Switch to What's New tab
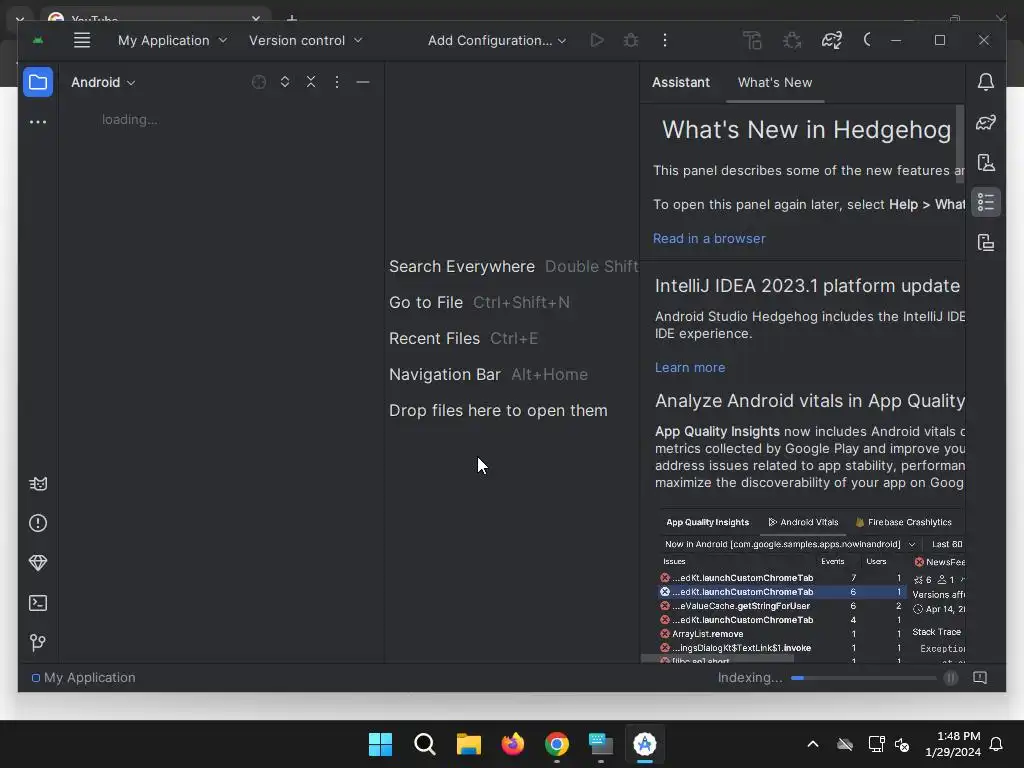Image resolution: width=1024 pixels, height=768 pixels. [x=775, y=82]
